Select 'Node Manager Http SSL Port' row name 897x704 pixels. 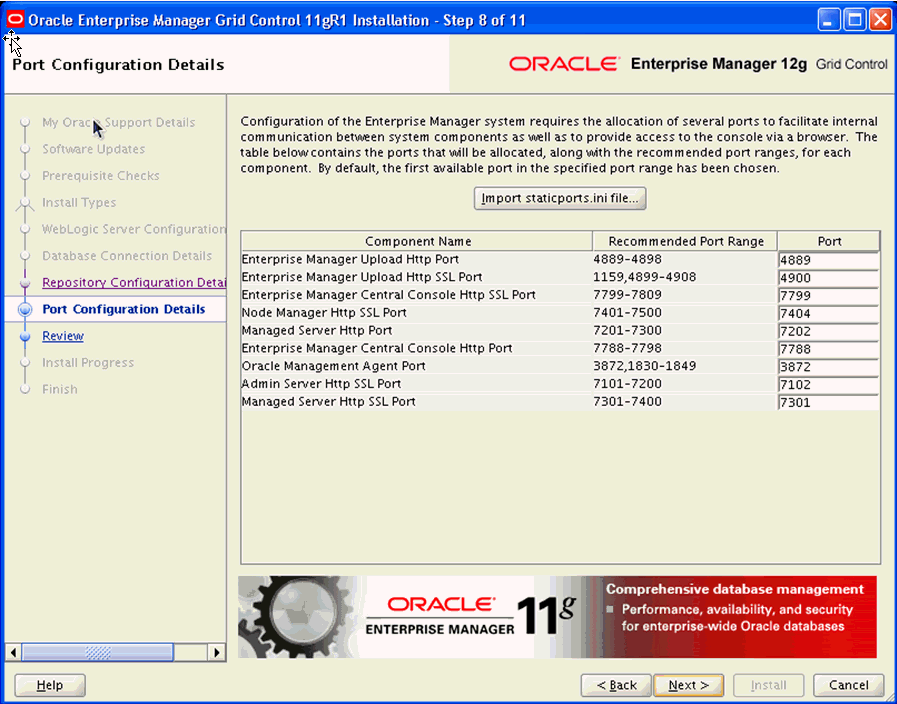point(324,313)
